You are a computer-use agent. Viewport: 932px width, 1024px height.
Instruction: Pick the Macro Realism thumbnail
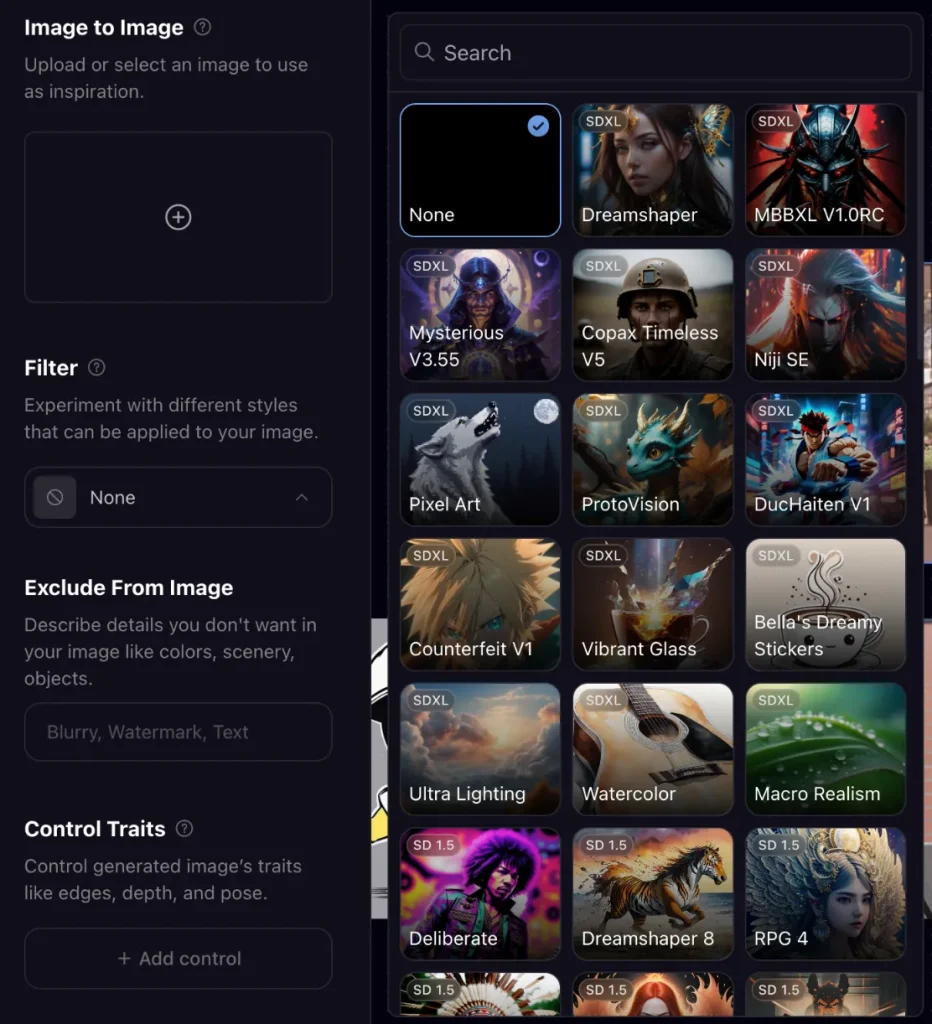(825, 748)
